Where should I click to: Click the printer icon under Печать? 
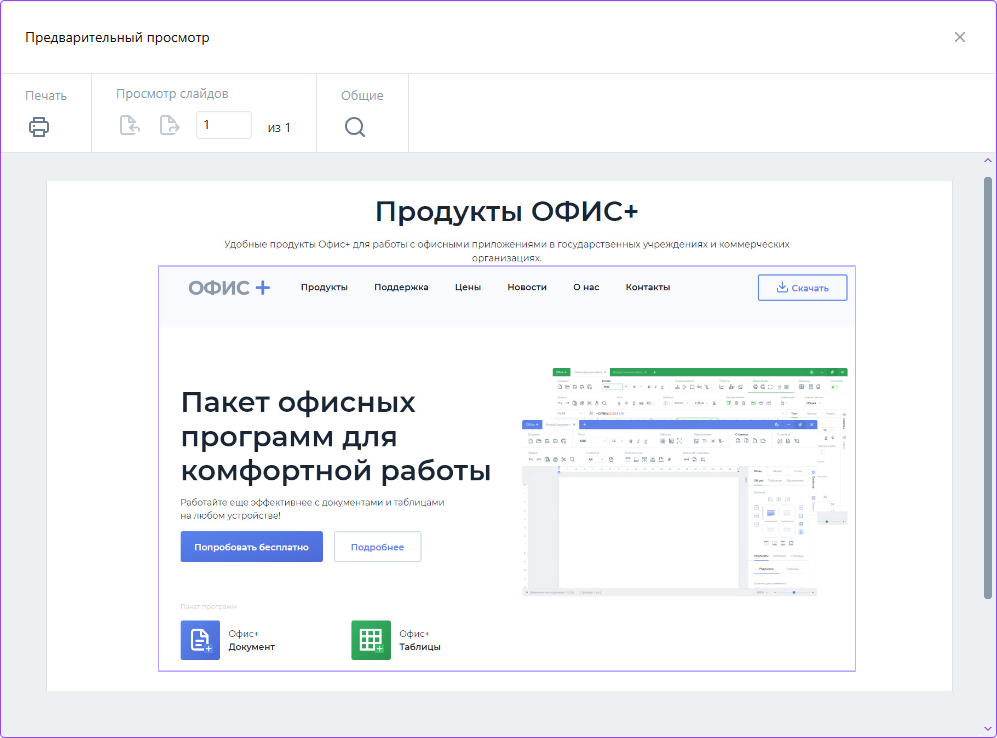click(39, 127)
